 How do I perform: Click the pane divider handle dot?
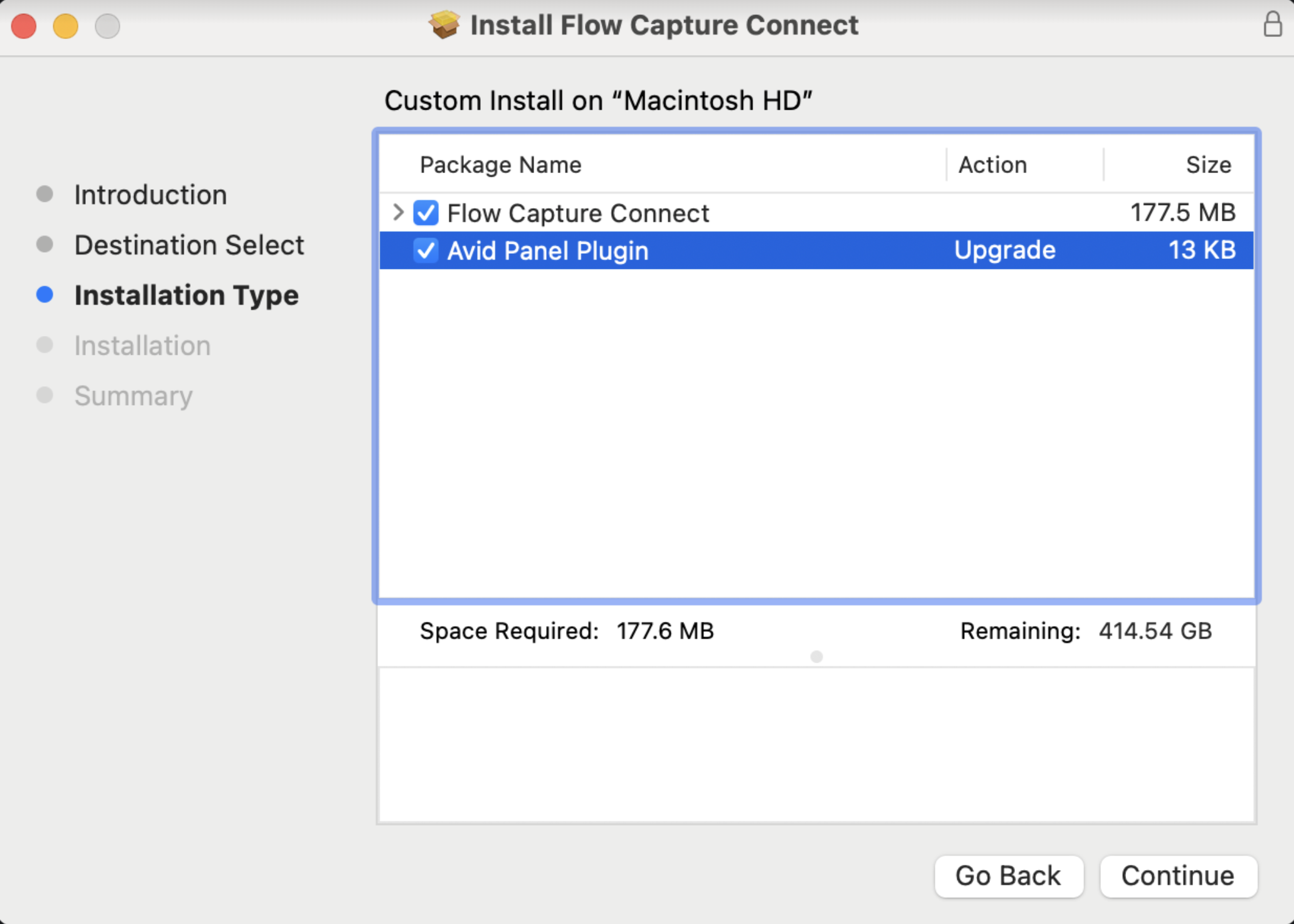(x=816, y=656)
